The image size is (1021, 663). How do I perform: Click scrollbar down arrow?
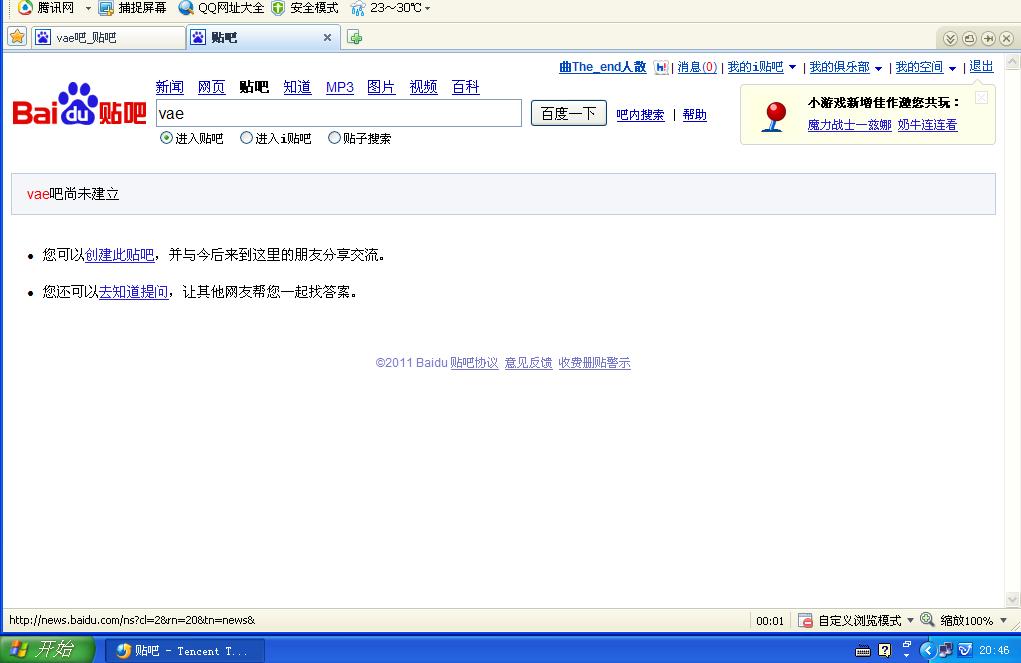pos(1013,599)
